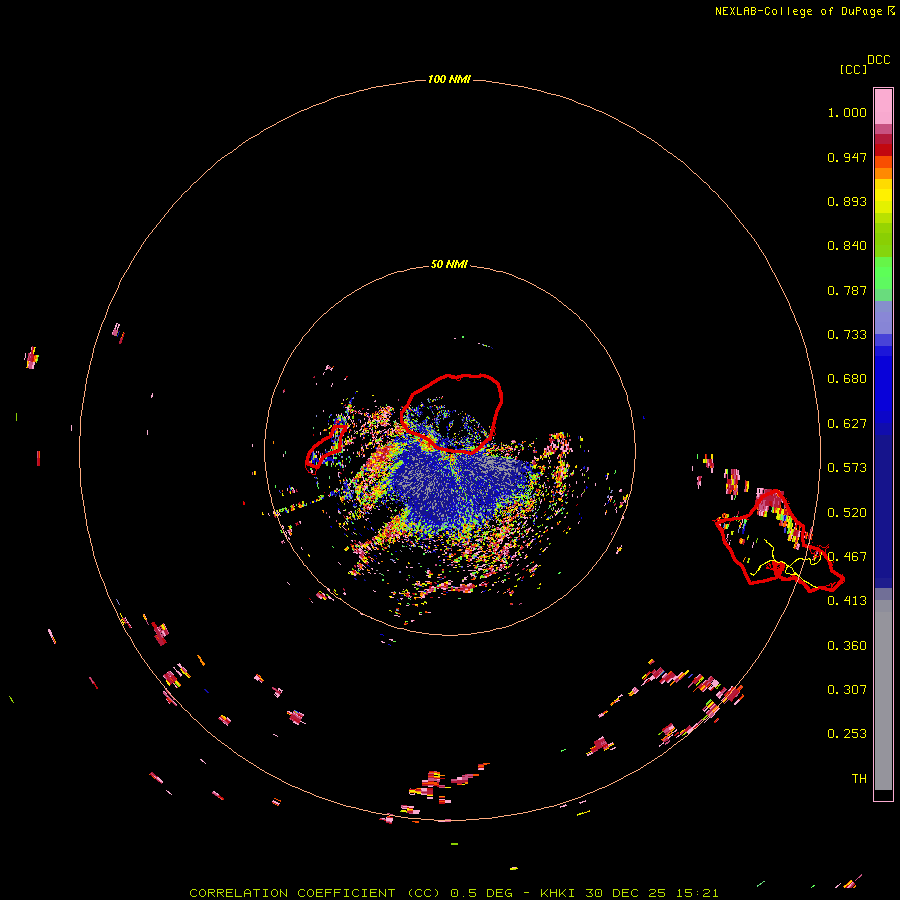
Task: Click the 0.840 legend value
Action: (x=847, y=246)
